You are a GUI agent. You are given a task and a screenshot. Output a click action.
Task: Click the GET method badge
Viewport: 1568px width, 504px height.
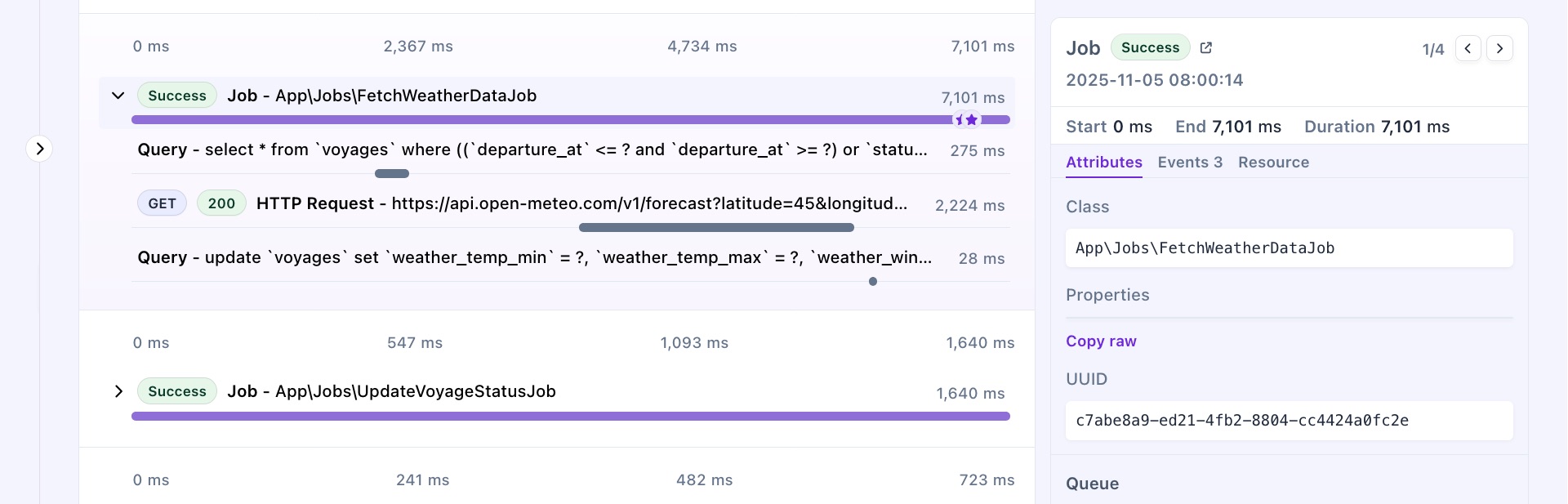[162, 203]
